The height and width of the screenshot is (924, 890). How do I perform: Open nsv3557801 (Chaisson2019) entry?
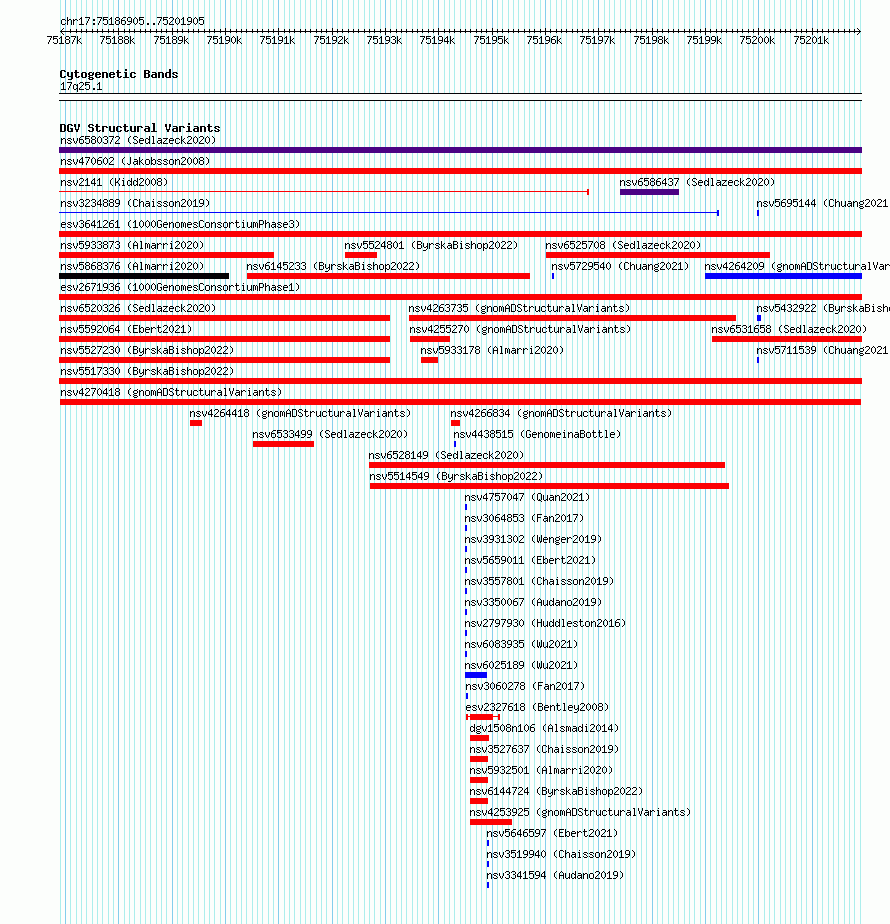(x=539, y=582)
